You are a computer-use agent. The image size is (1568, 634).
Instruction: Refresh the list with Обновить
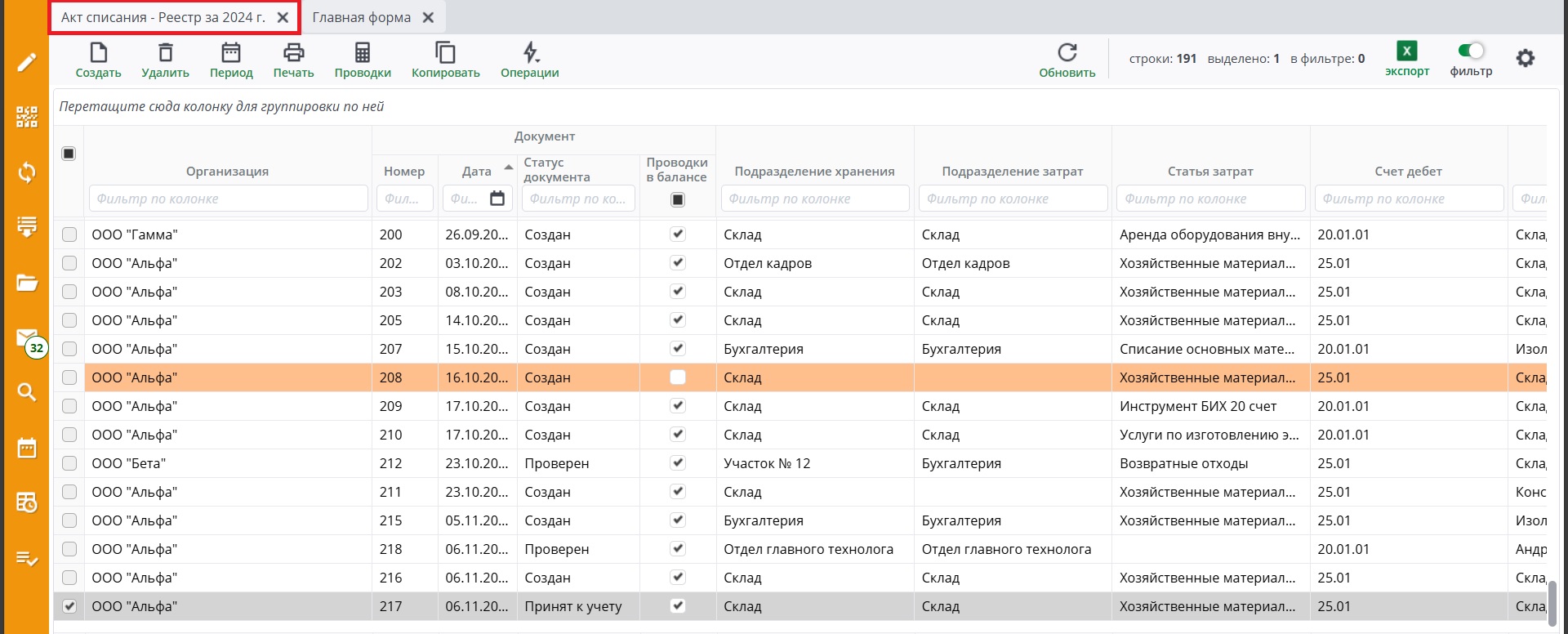coord(1067,54)
